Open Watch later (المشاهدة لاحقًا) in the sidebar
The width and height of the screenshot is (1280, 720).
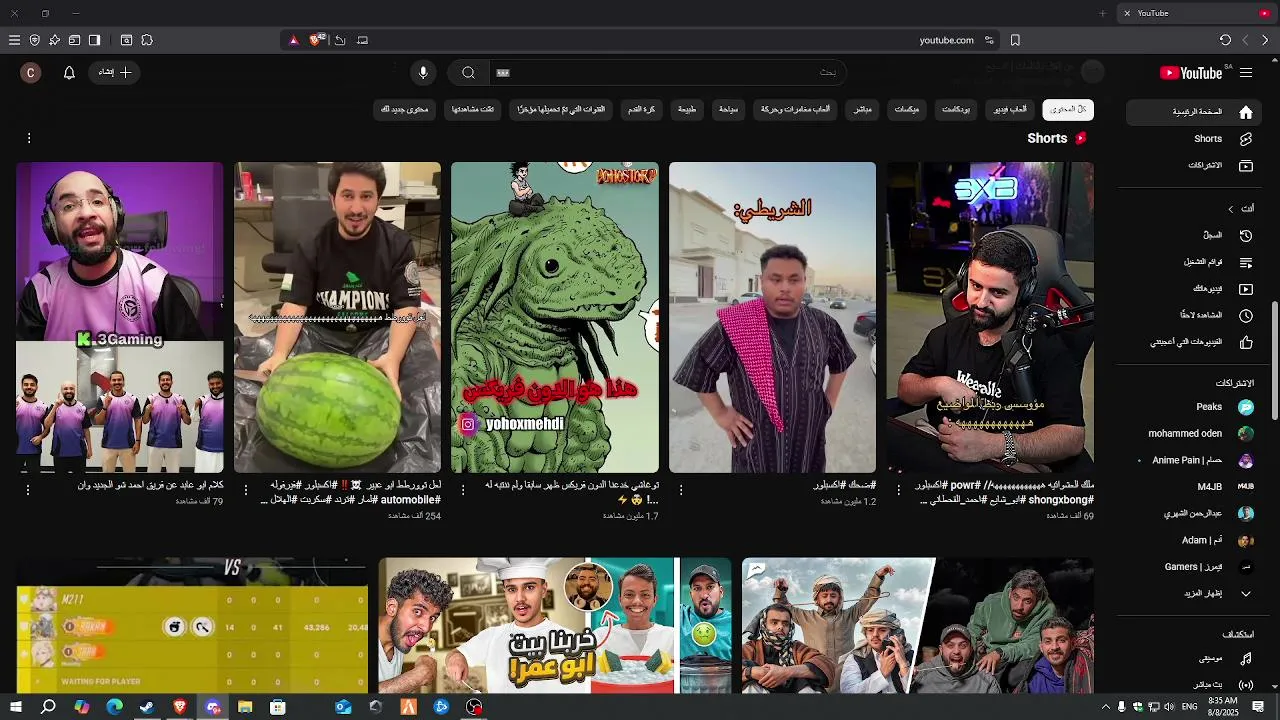pyautogui.click(x=1192, y=315)
